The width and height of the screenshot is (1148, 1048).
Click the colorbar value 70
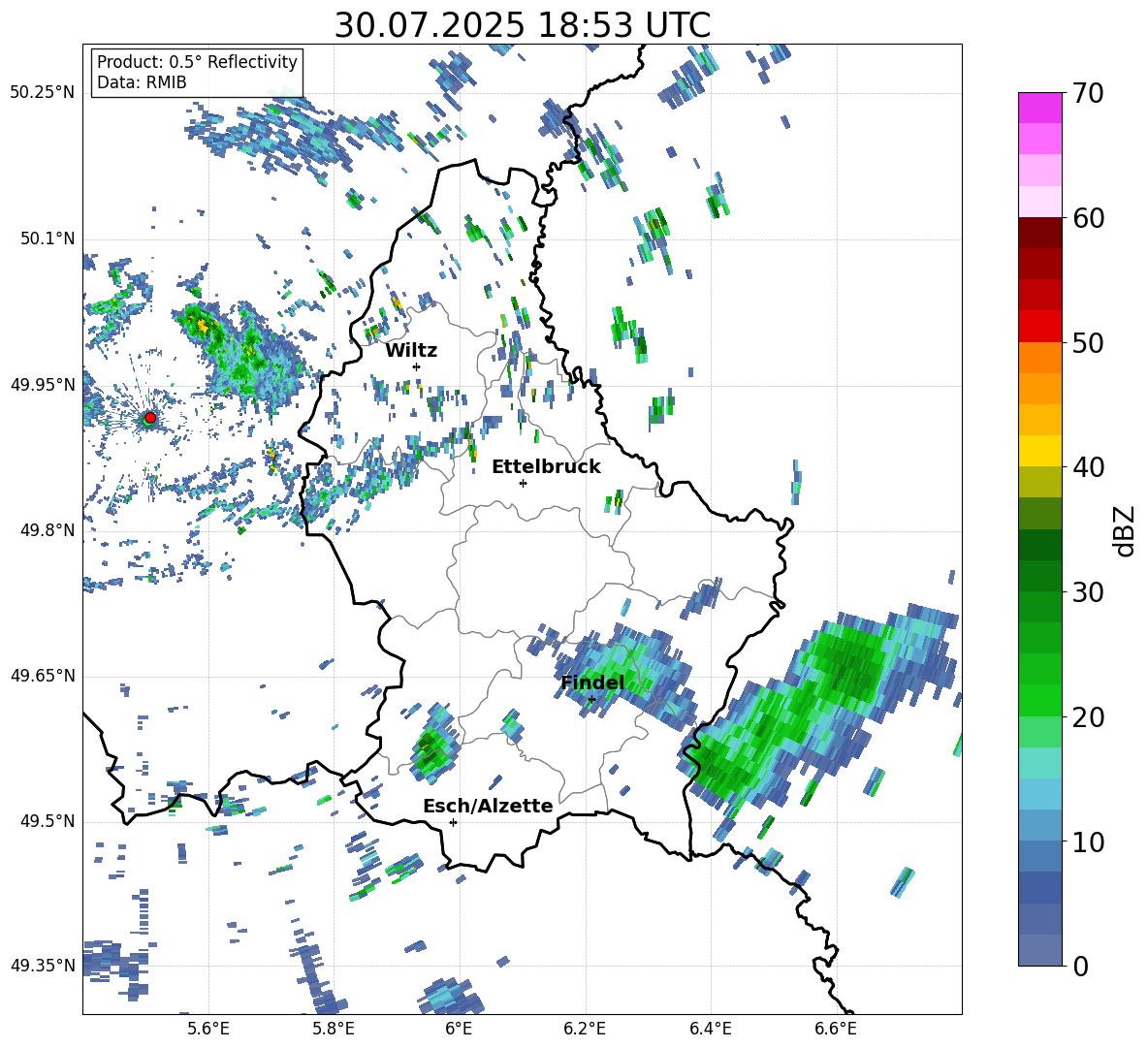pos(1088,94)
